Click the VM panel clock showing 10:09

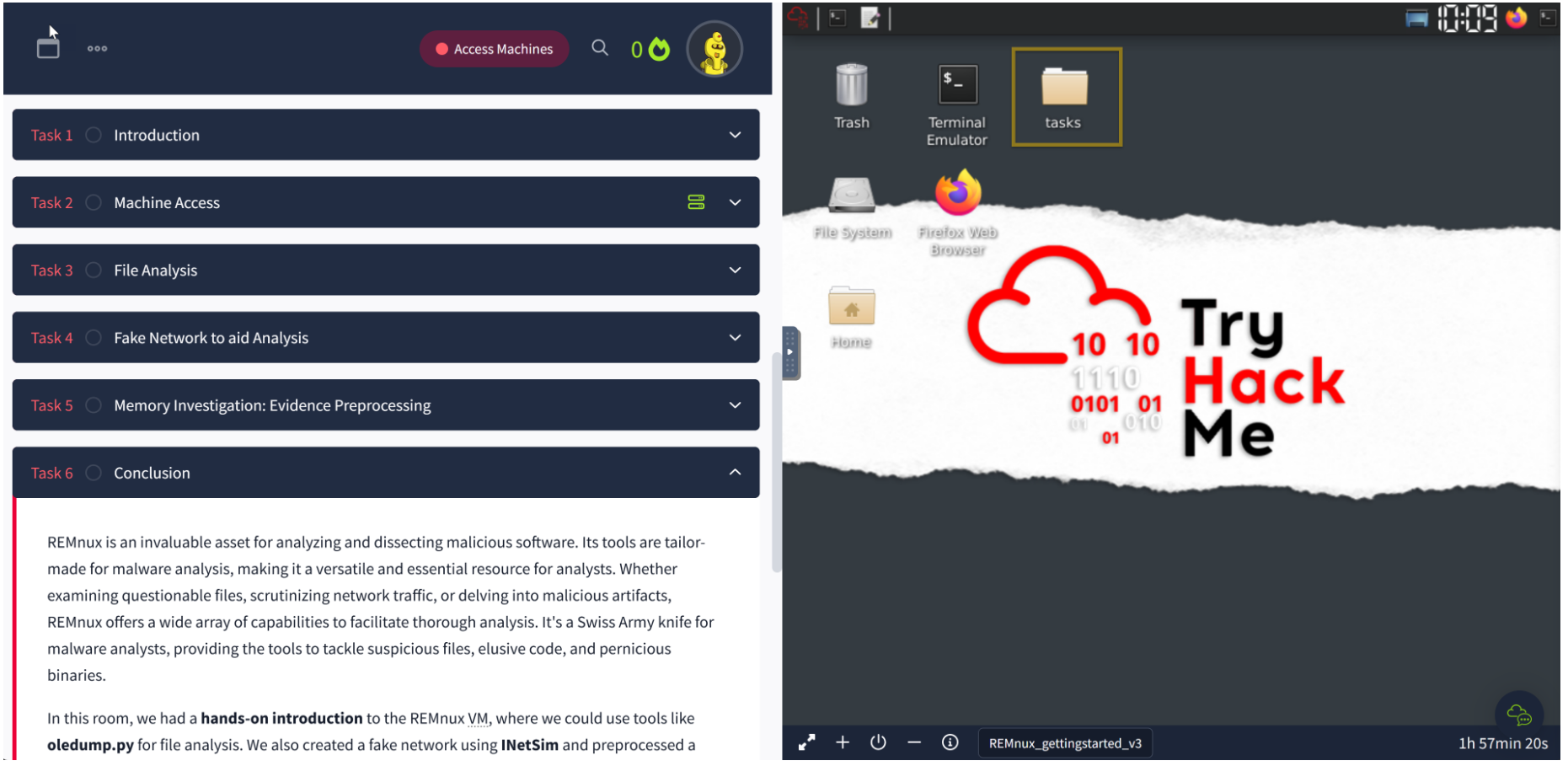(x=1468, y=18)
